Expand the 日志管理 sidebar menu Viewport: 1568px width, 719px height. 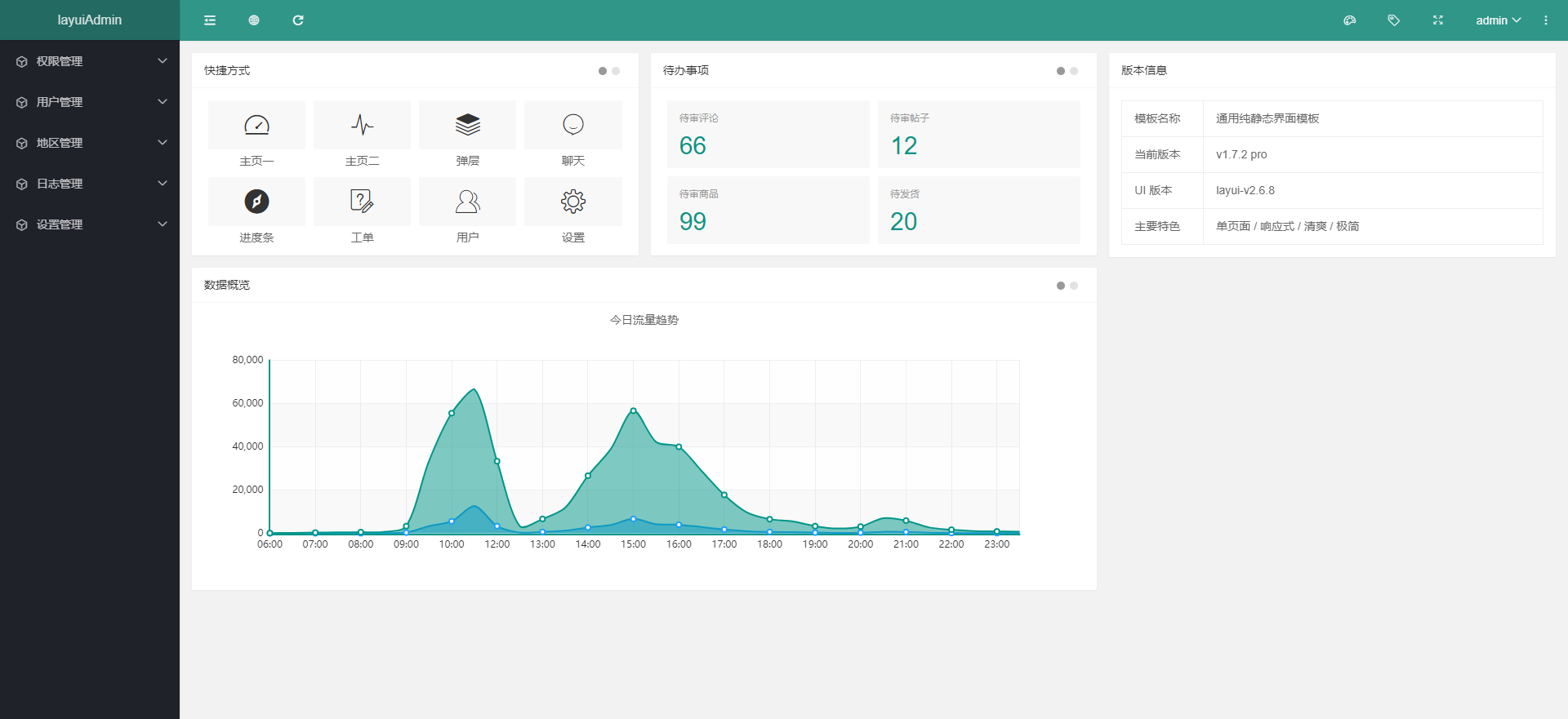90,184
